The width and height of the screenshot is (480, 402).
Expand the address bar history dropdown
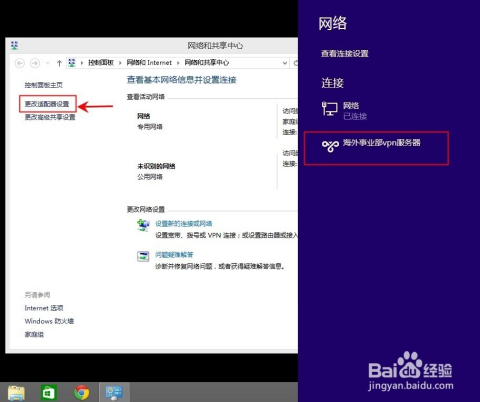click(285, 63)
